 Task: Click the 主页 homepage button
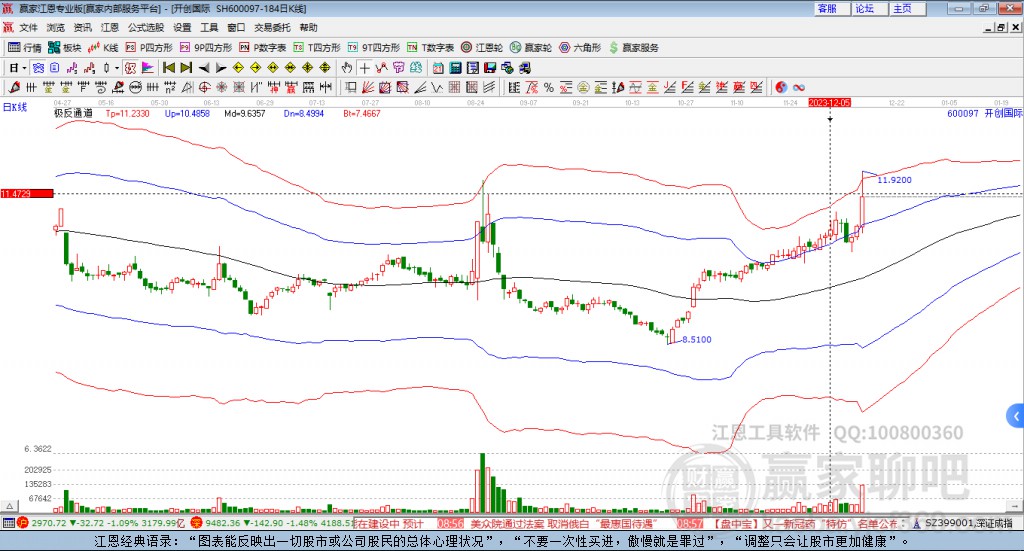click(902, 8)
